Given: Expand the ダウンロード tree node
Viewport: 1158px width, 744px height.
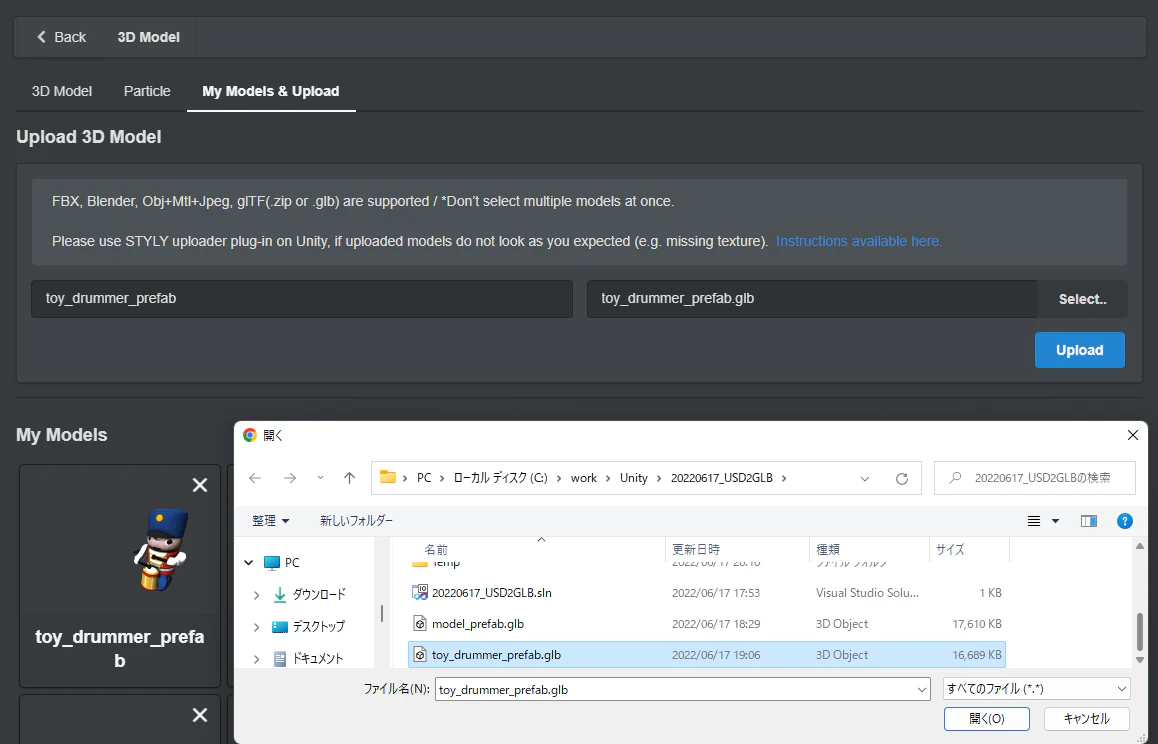Looking at the screenshot, I should 256,595.
